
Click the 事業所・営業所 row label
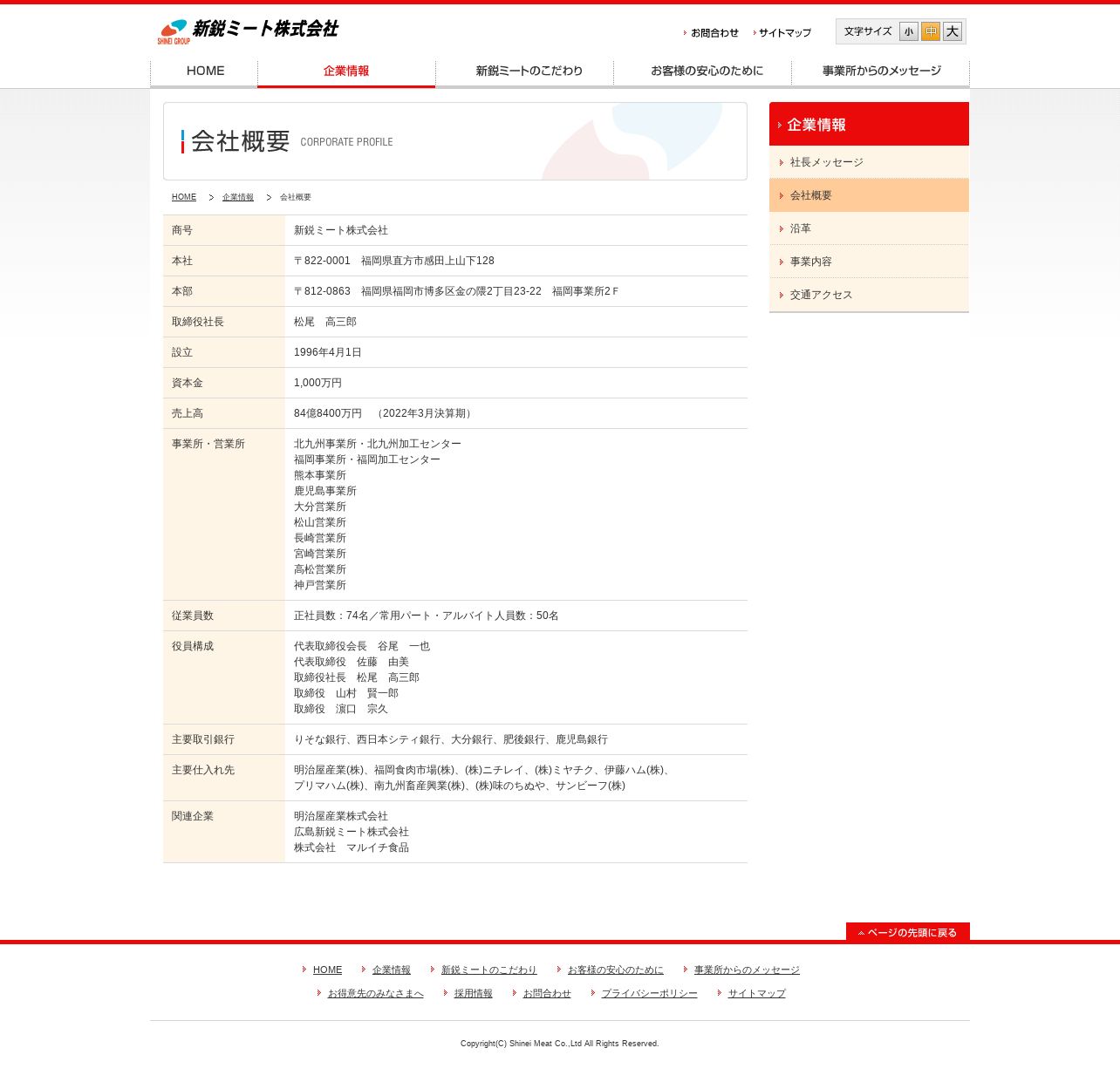tap(208, 444)
